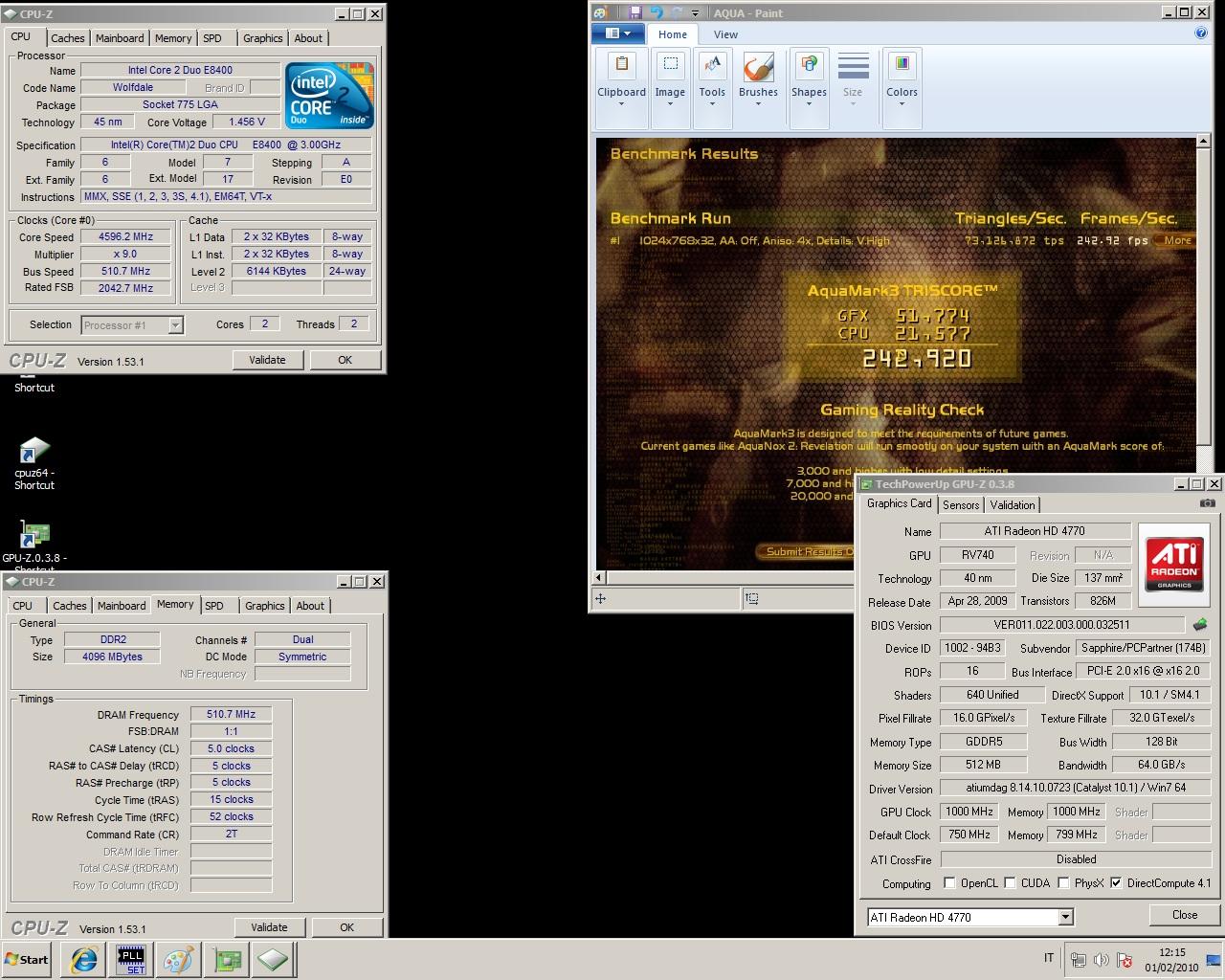The height and width of the screenshot is (980, 1225).
Task: Click the ATI Radeon Graphics logo in GPU-Z
Action: [x=1175, y=564]
